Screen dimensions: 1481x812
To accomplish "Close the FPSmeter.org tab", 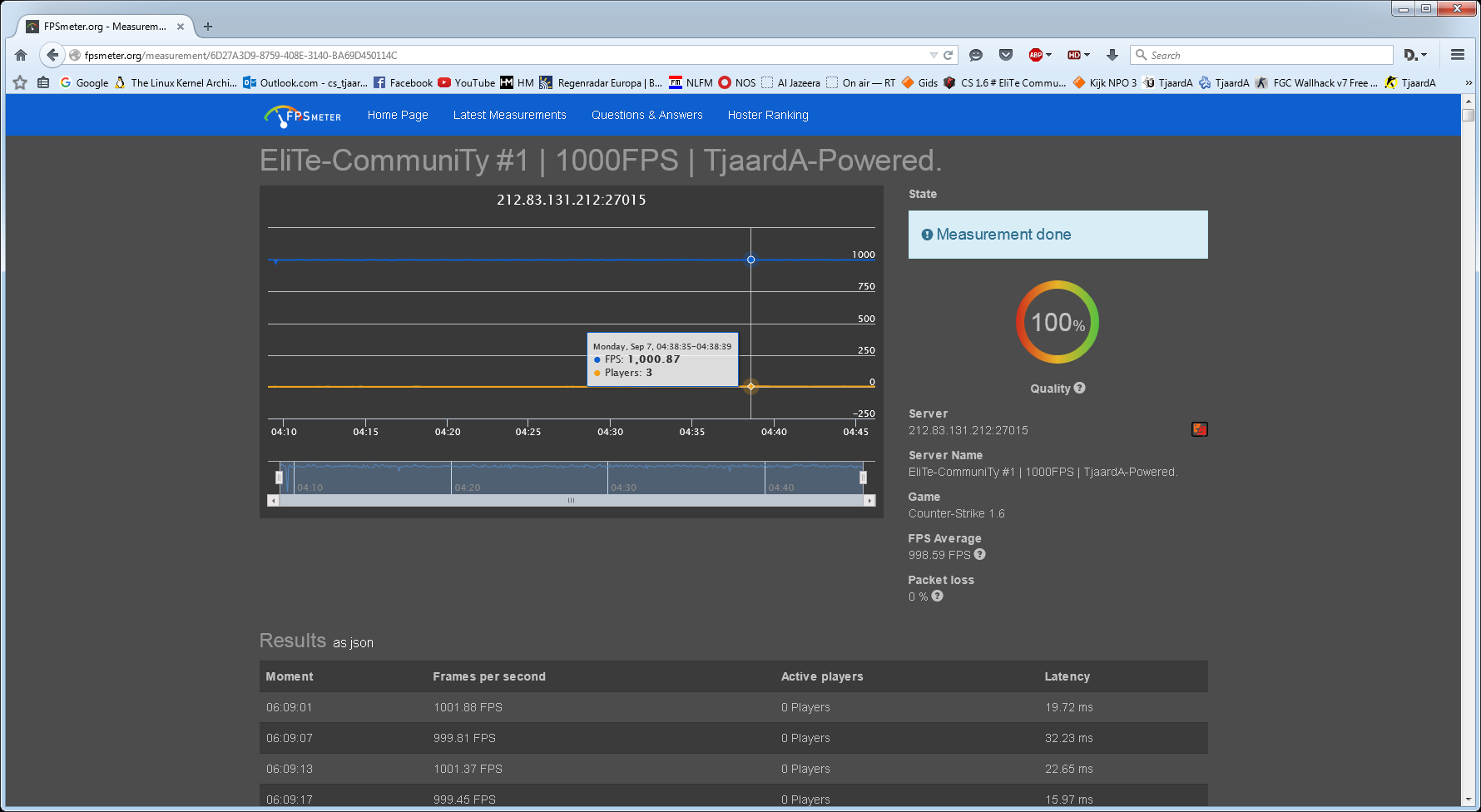I will (181, 27).
